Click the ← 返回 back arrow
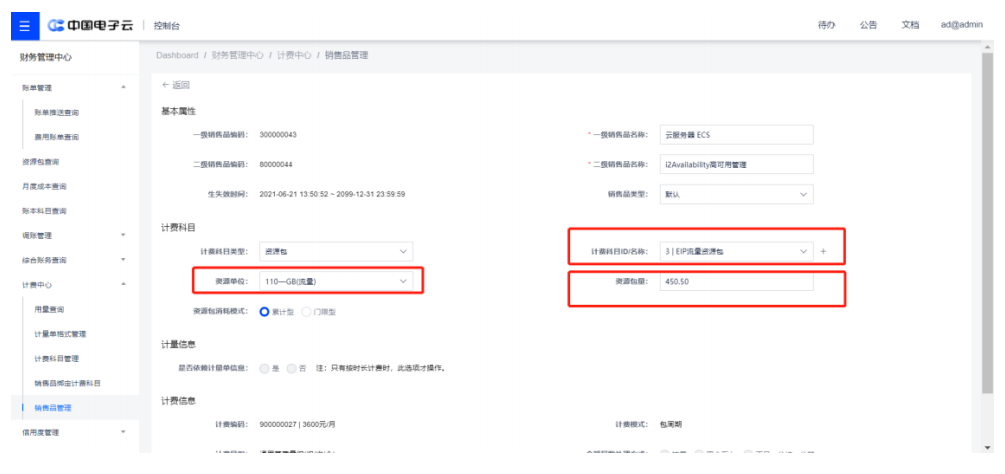This screenshot has height=474, width=1005. pyautogui.click(x=175, y=85)
